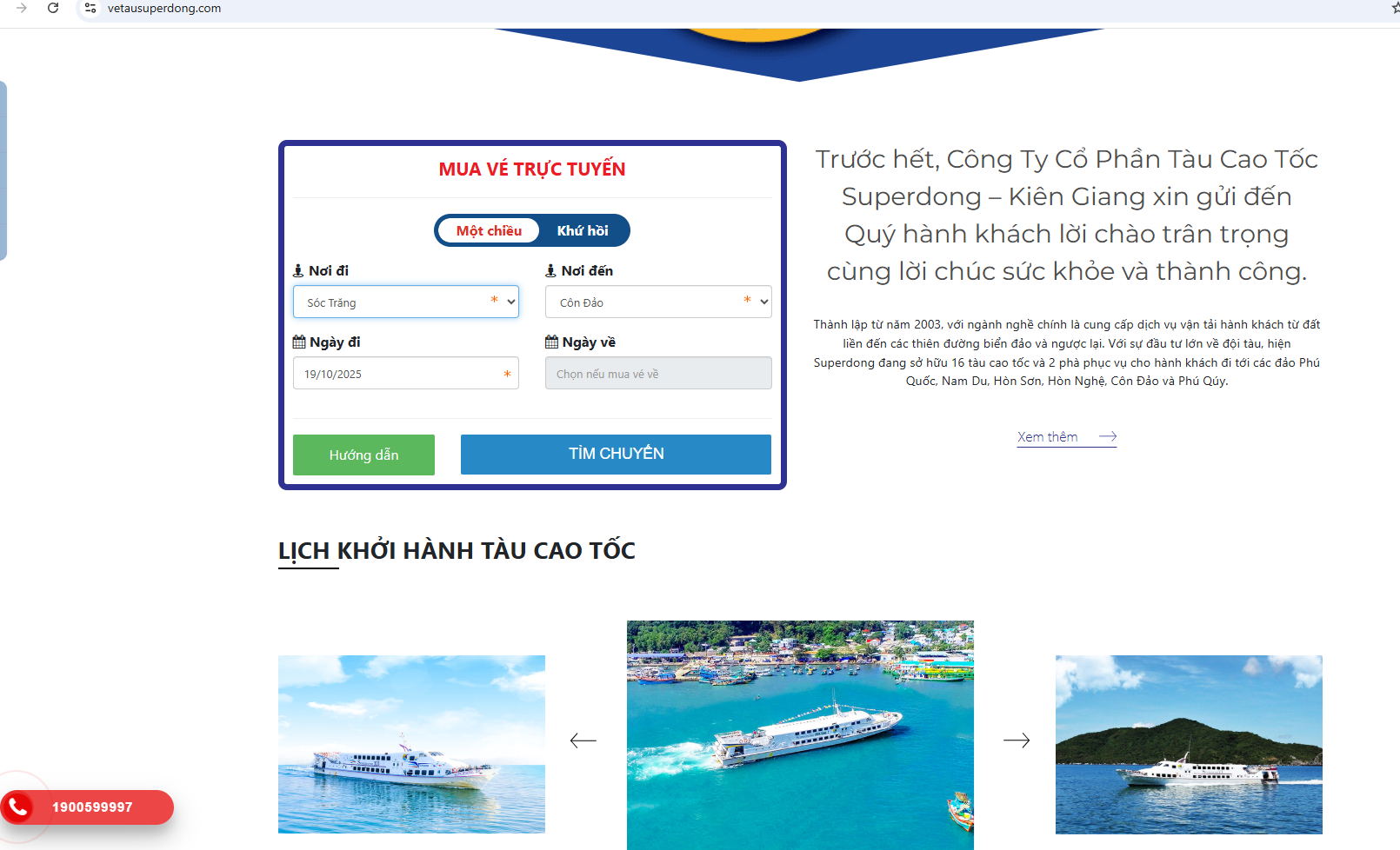This screenshot has height=850, width=1400.
Task: Click next arrow in ferry carousel
Action: (x=1017, y=740)
